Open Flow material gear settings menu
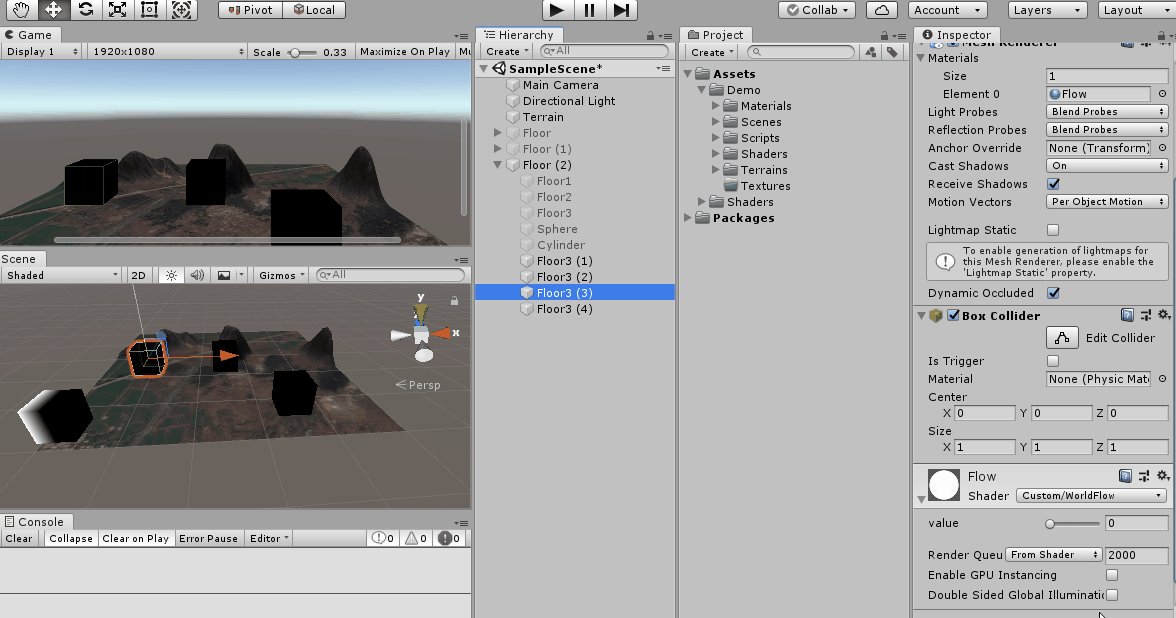Screen dimensions: 1176x618 point(1163,476)
